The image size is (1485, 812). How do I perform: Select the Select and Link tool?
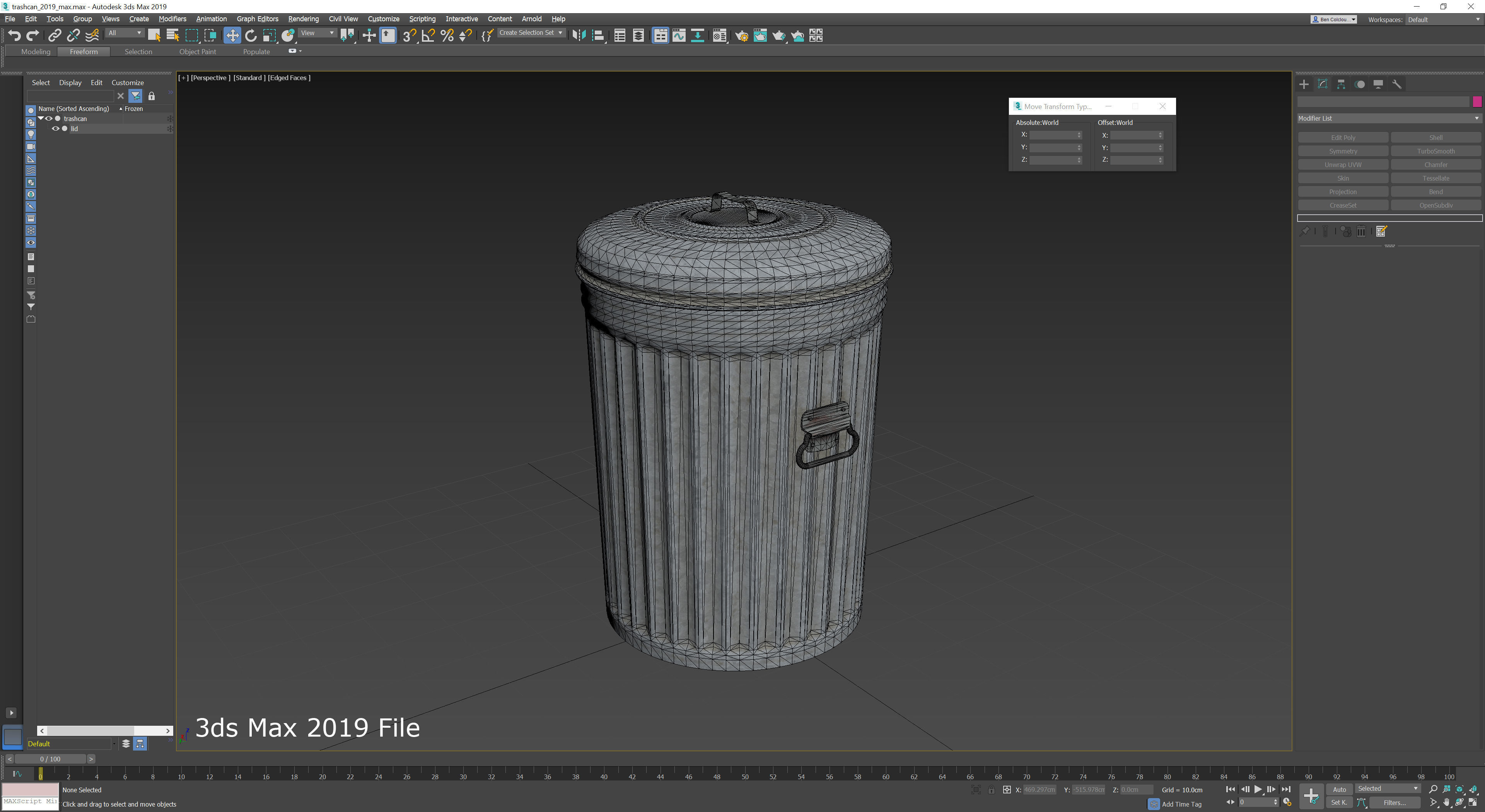click(x=54, y=36)
